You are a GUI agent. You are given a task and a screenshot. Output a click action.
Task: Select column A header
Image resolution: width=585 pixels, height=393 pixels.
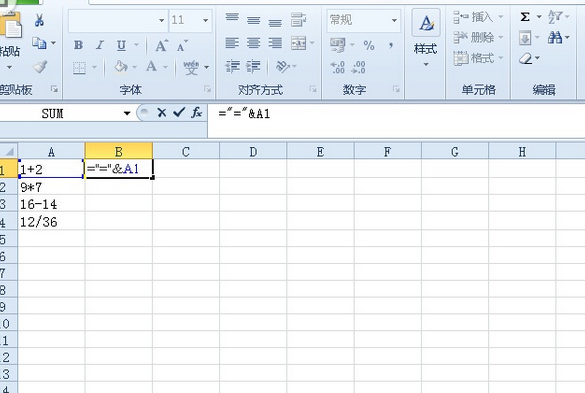point(51,151)
